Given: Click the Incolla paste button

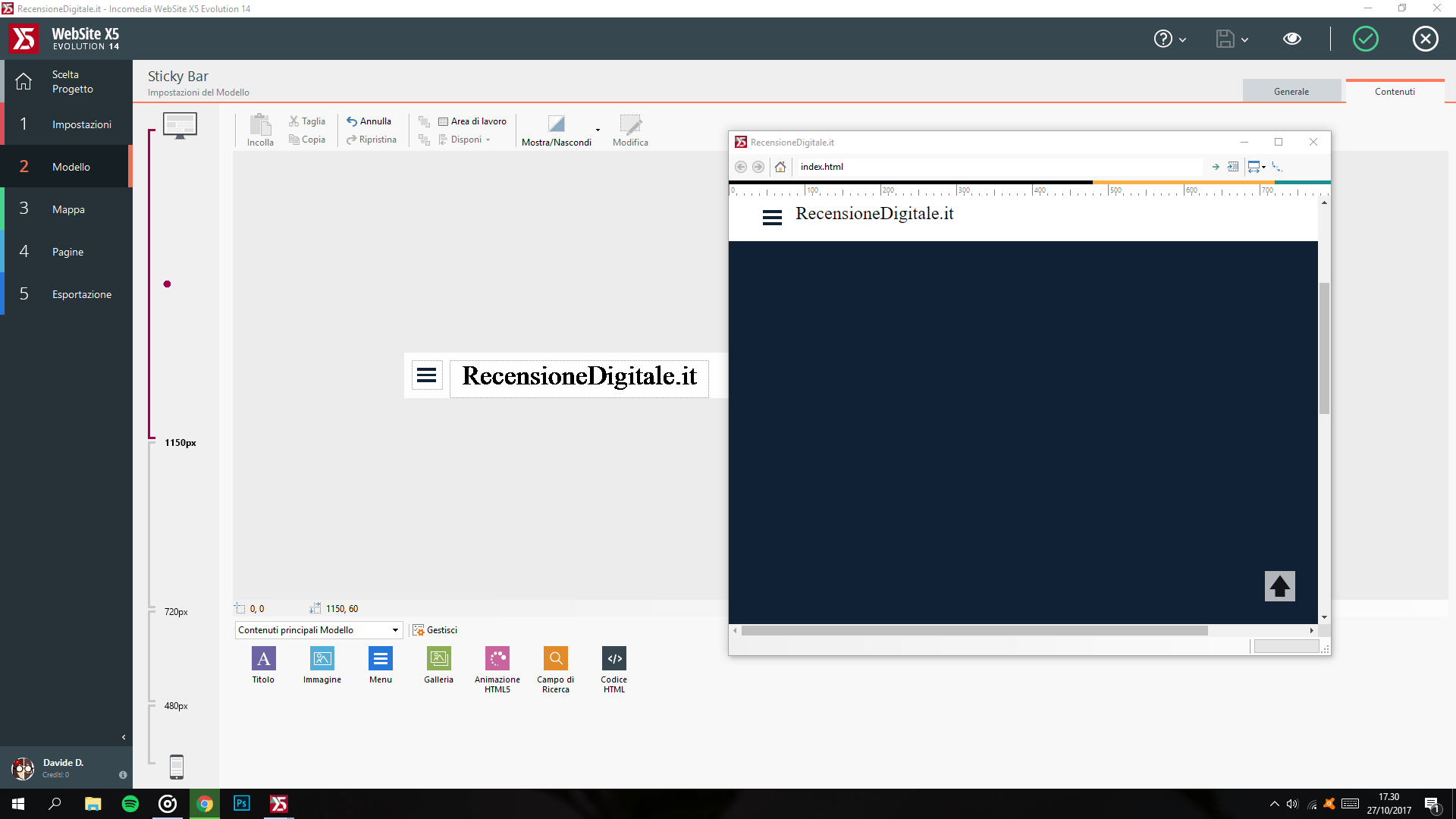Looking at the screenshot, I should (x=260, y=130).
